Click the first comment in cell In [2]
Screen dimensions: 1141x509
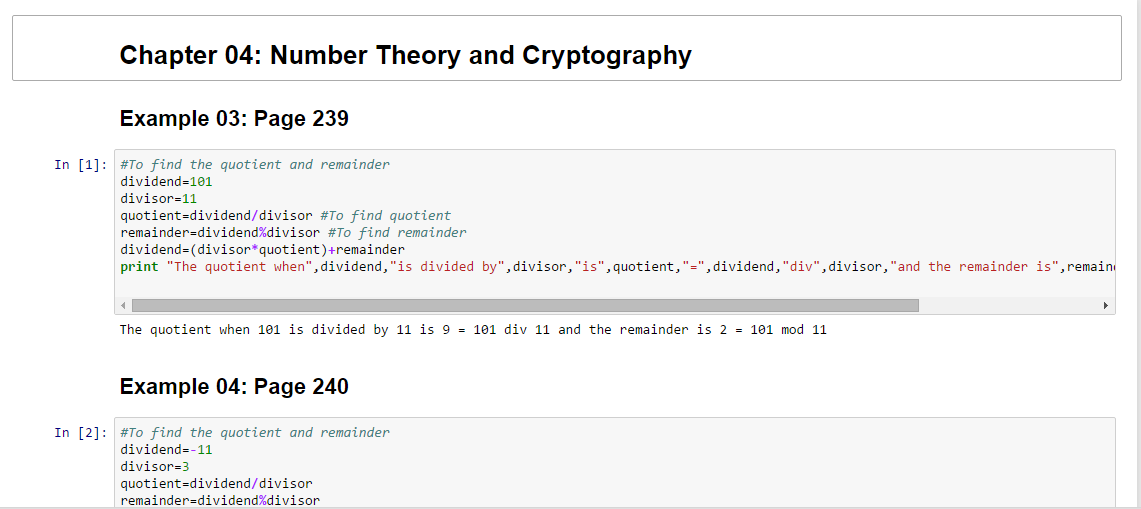click(x=255, y=433)
